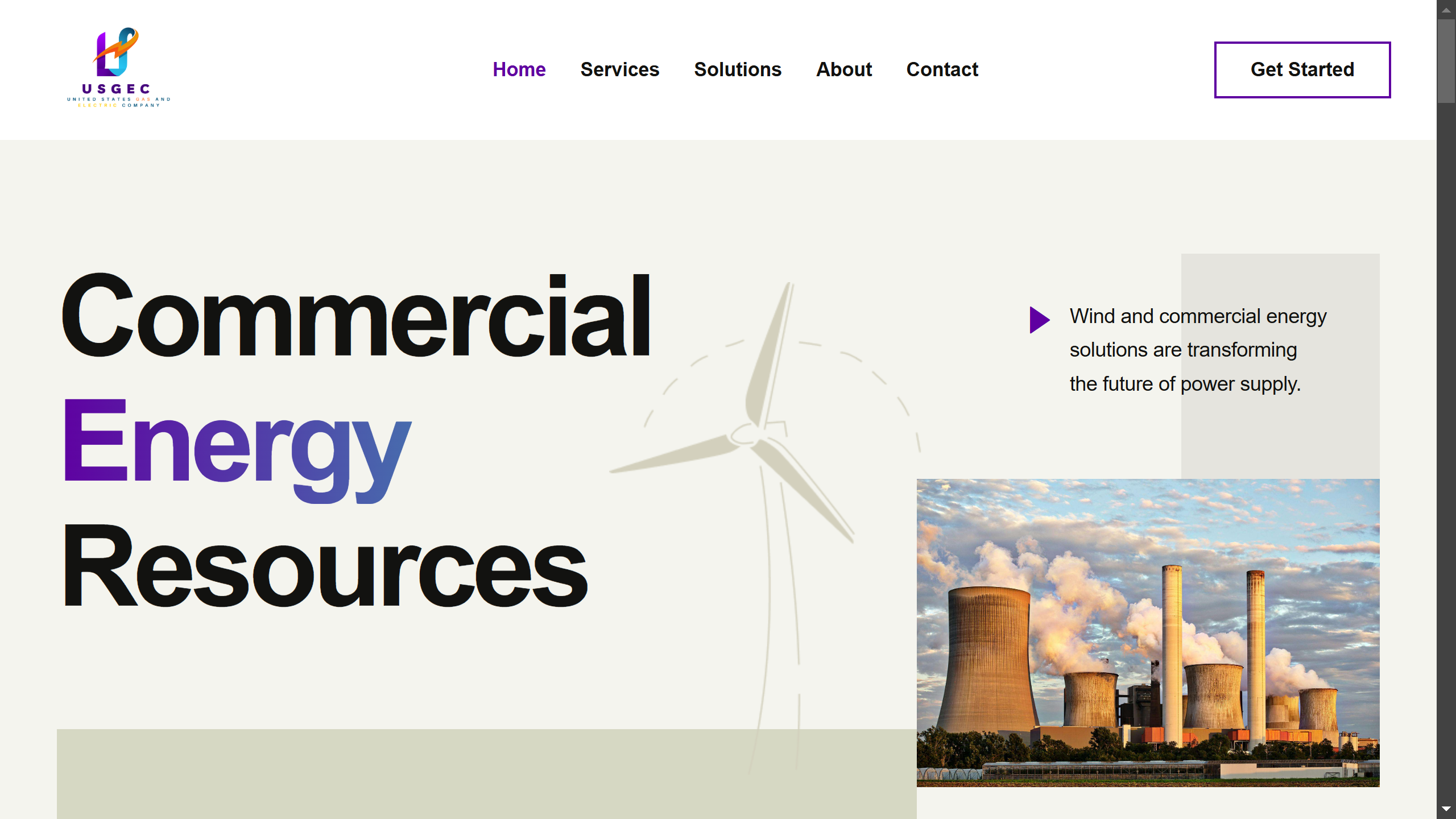Click the vertical scrollbar thumb
The image size is (1456, 819).
coord(1446,61)
